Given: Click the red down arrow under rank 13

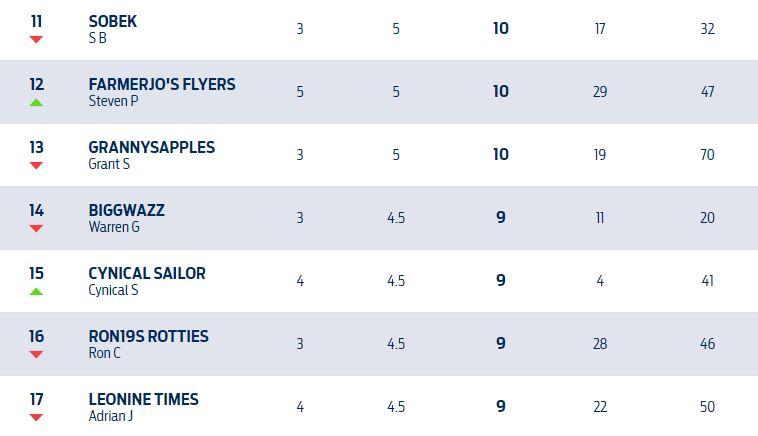Looking at the screenshot, I should [x=37, y=165].
